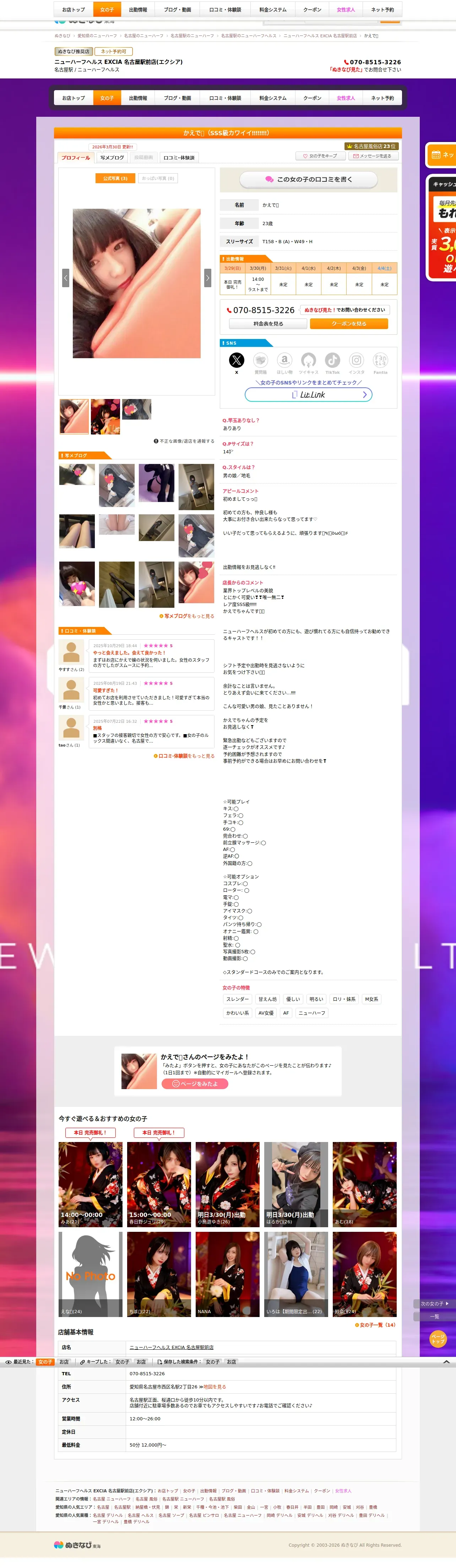
Task: Click 不正な画像/退店を通報する report icon link
Action: (184, 441)
